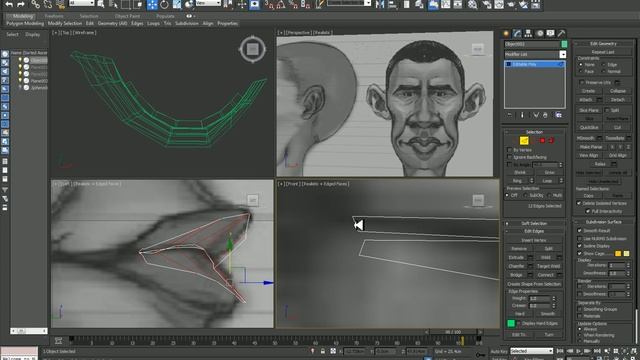Open the Create command panel tab

(x=506, y=33)
